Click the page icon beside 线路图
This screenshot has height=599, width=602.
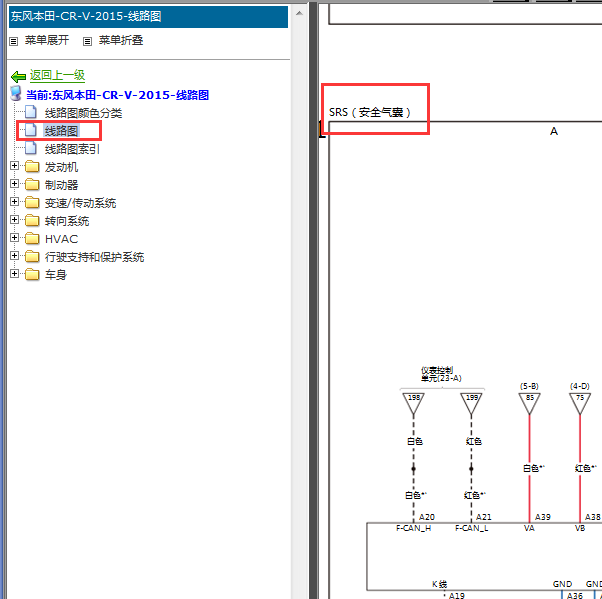point(31,130)
